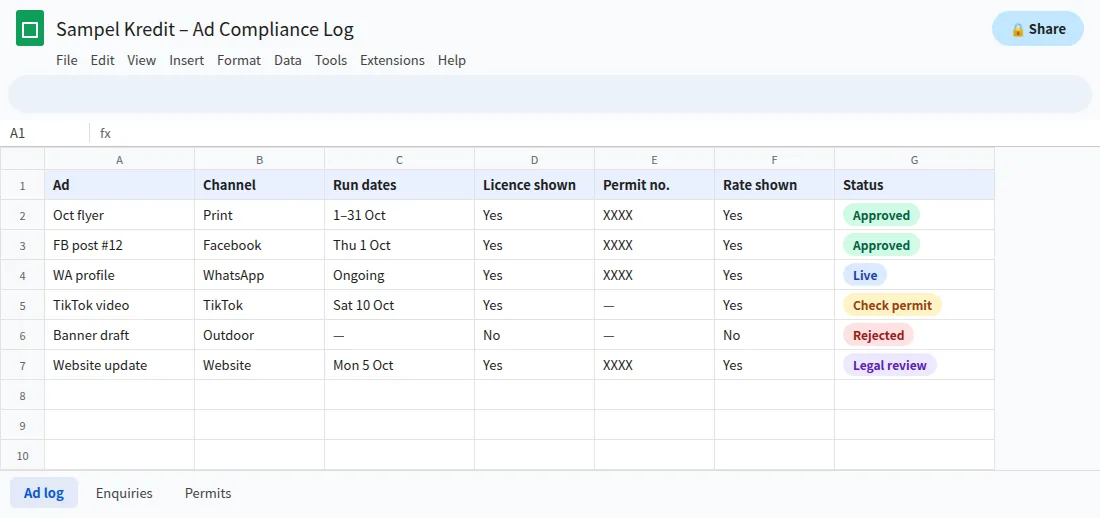Click the Approved status chip for FB post #12
The width and height of the screenshot is (1100, 518).
click(881, 246)
